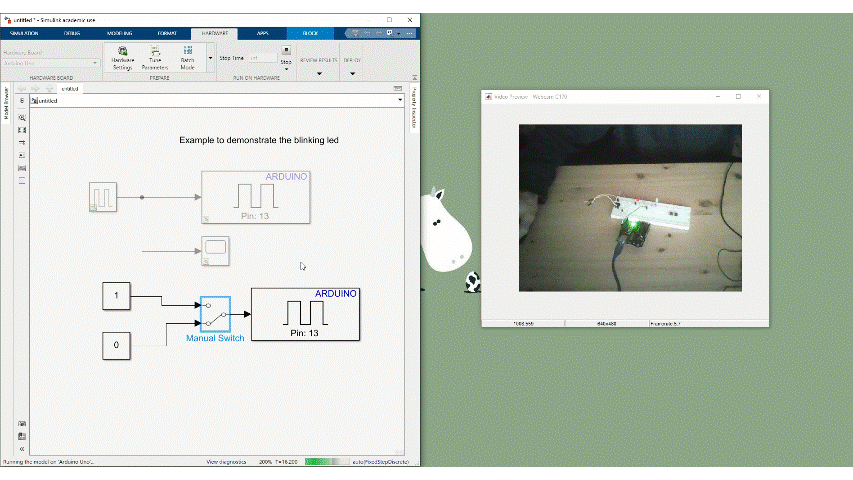Maximize the Video Preview window

738,96
